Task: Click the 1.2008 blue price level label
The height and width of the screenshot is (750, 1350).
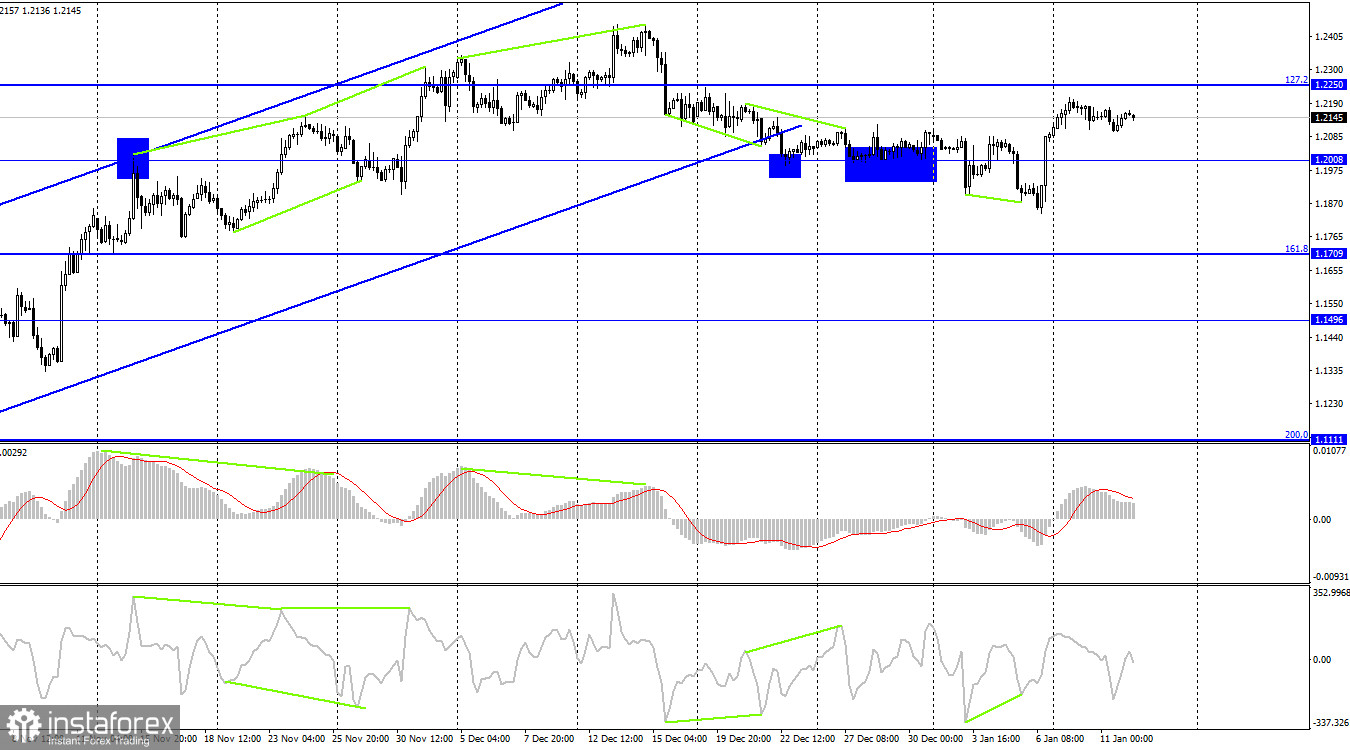Action: point(1329,160)
